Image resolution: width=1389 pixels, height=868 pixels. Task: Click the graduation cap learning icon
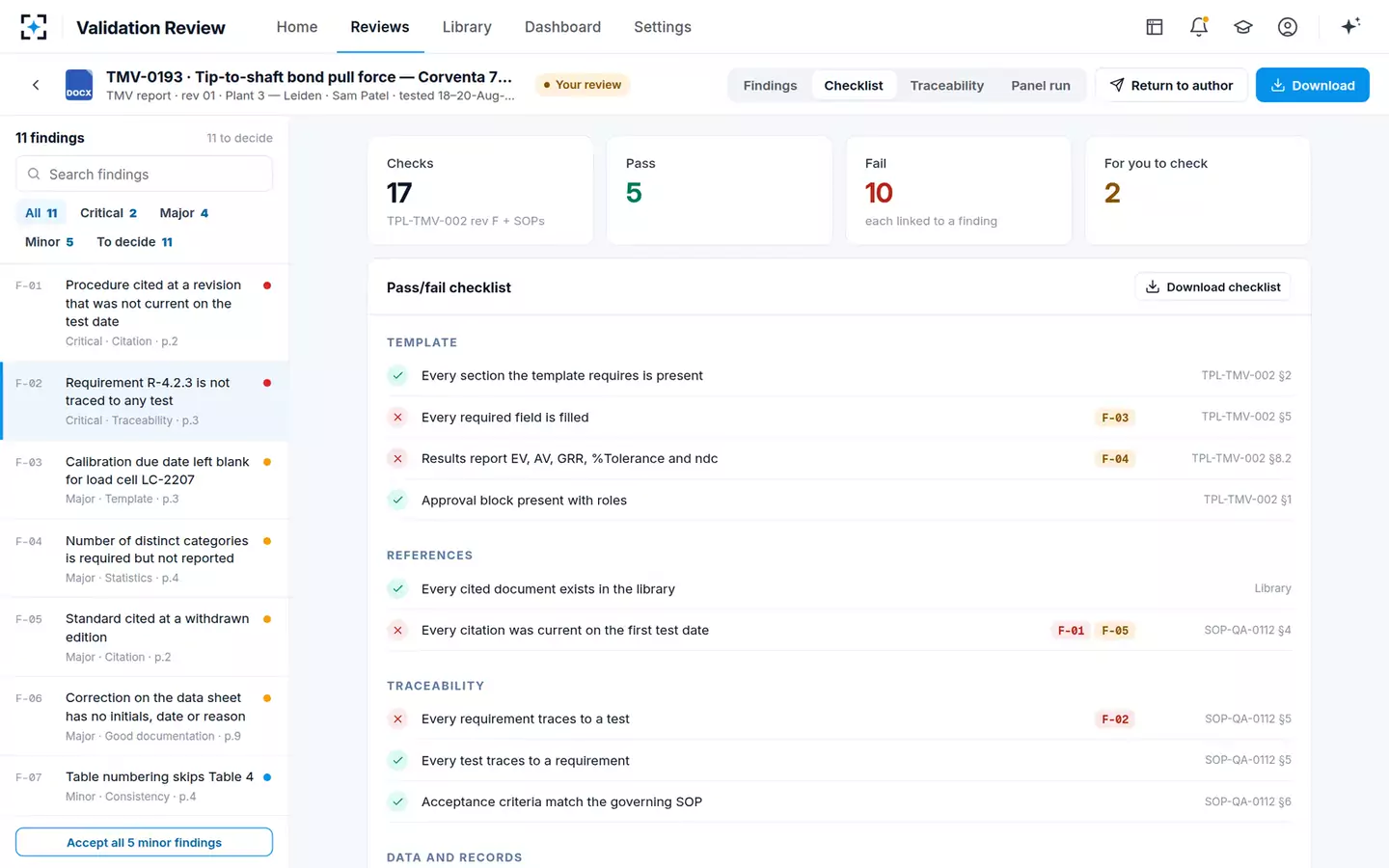[x=1243, y=27]
